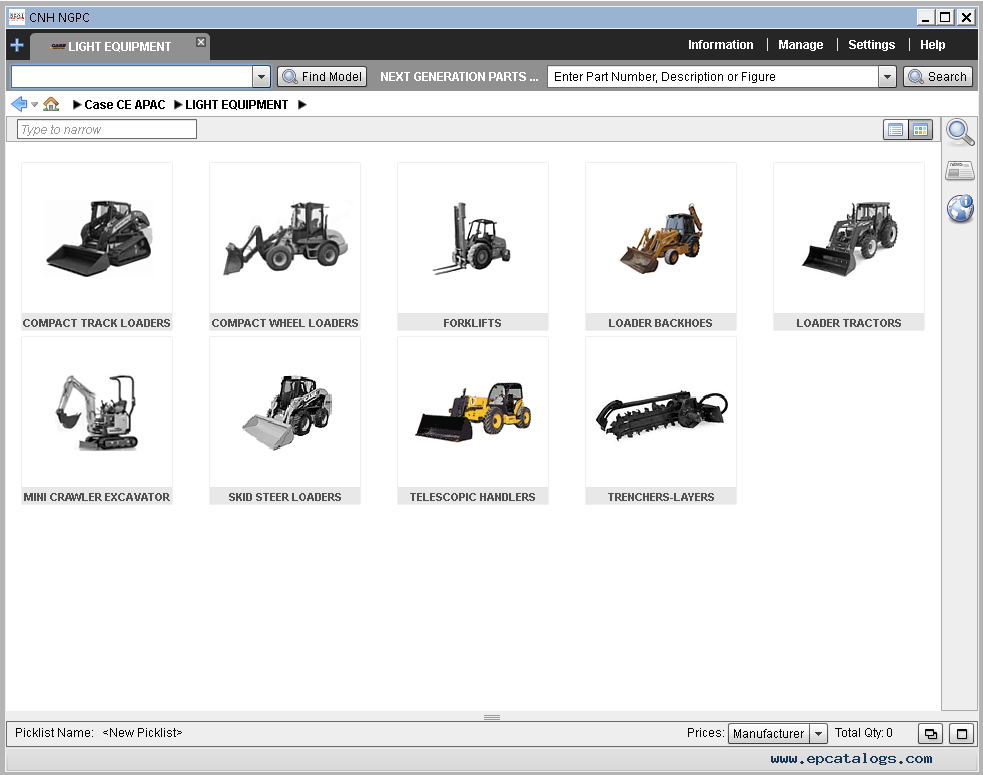Open TELESCOPIC HANDLERS thumbnail
Viewport: 983px width, 775px height.
coord(473,421)
